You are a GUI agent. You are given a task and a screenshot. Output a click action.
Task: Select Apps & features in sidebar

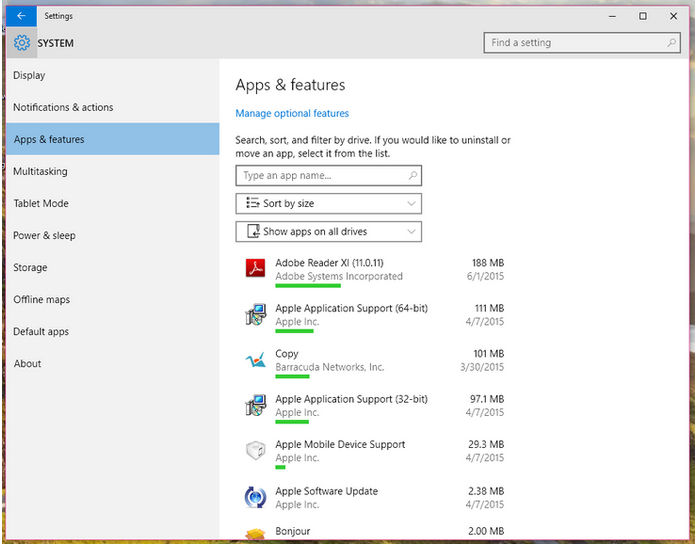tap(113, 139)
